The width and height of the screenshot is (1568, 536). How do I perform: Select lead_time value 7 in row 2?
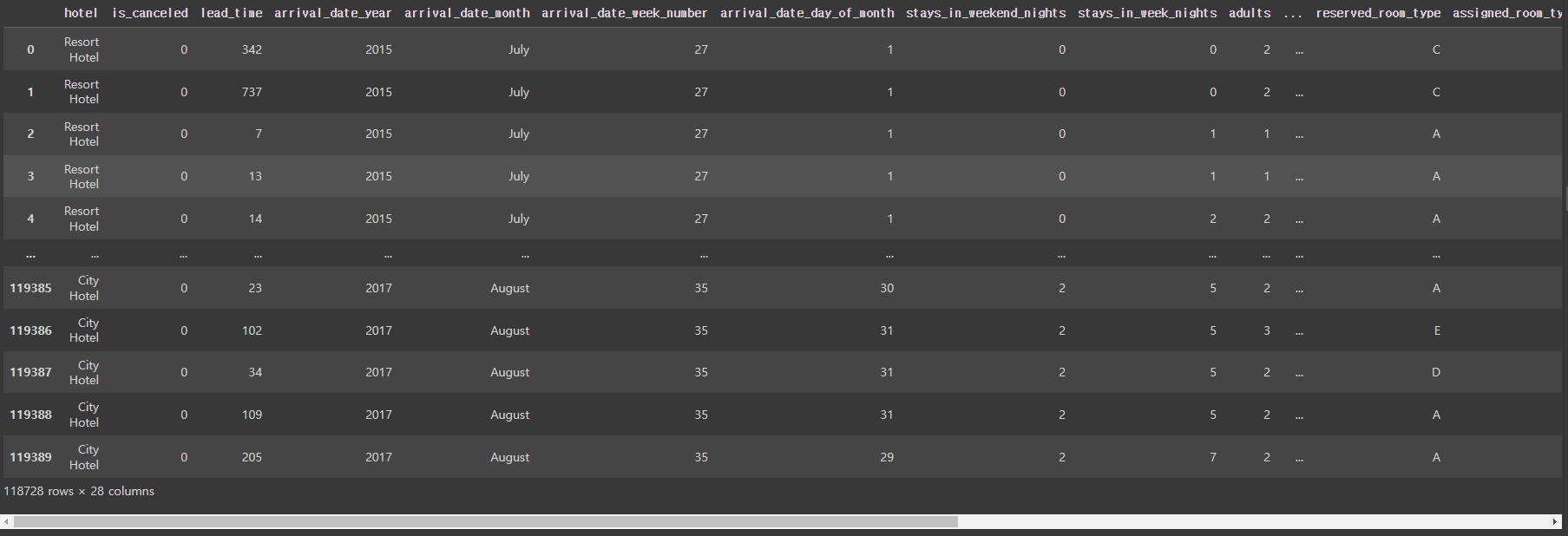click(x=259, y=134)
